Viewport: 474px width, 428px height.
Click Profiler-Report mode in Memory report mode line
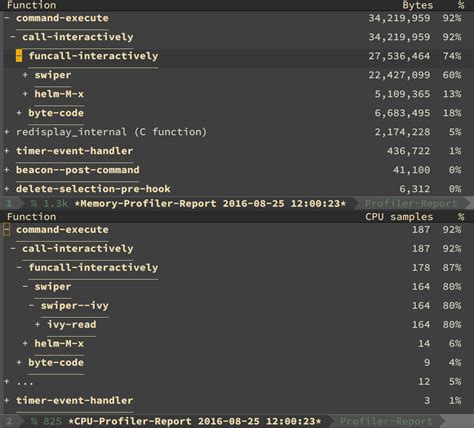click(411, 203)
